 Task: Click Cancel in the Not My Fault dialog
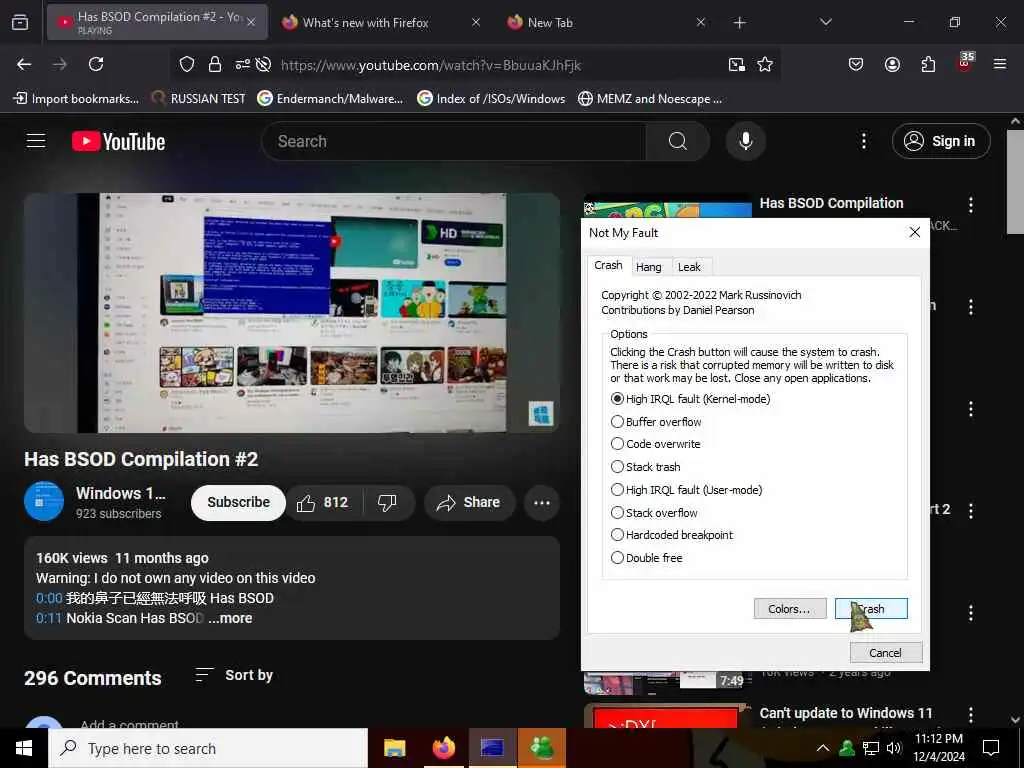pos(886,652)
